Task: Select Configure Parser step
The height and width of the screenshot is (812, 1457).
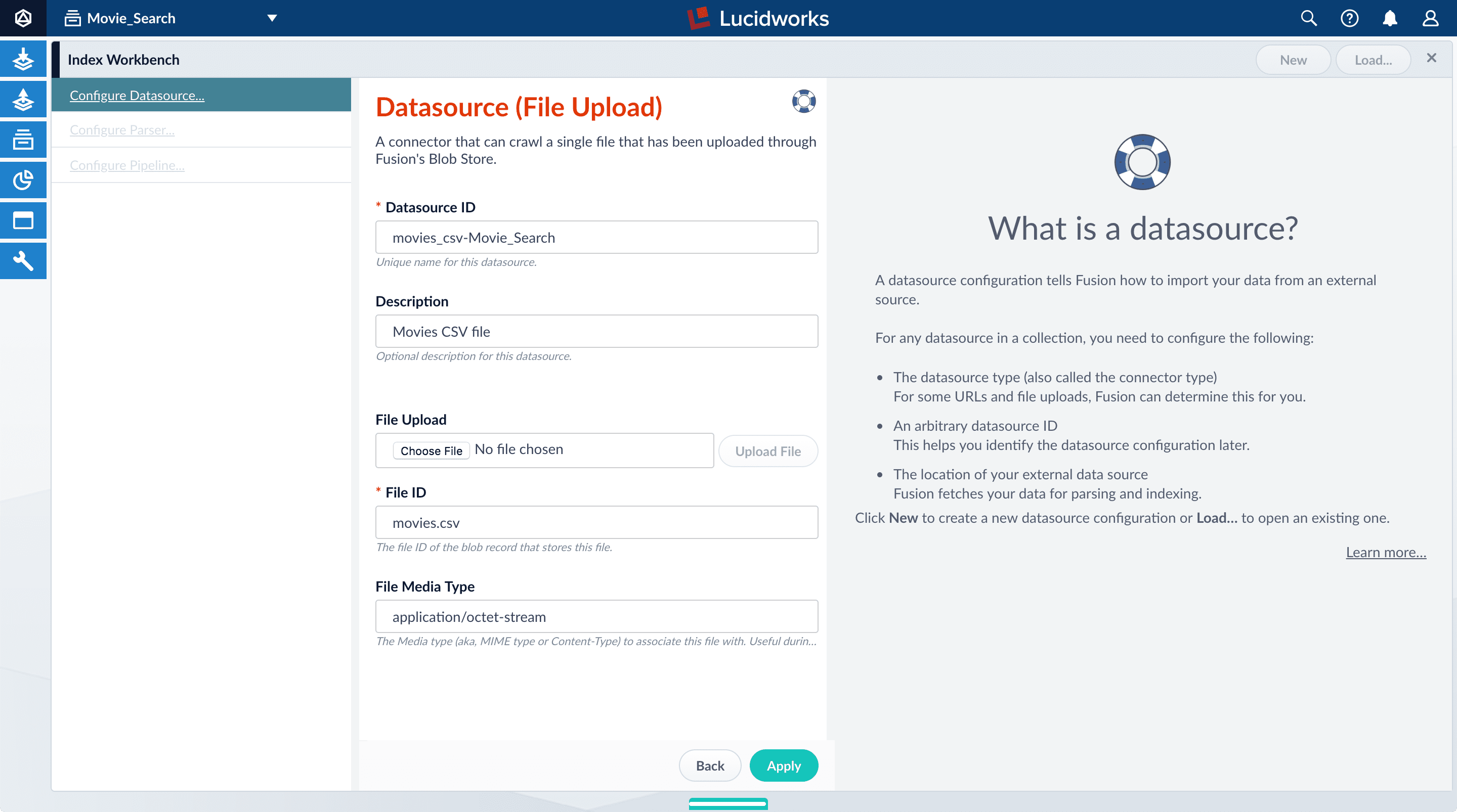Action: 122,130
